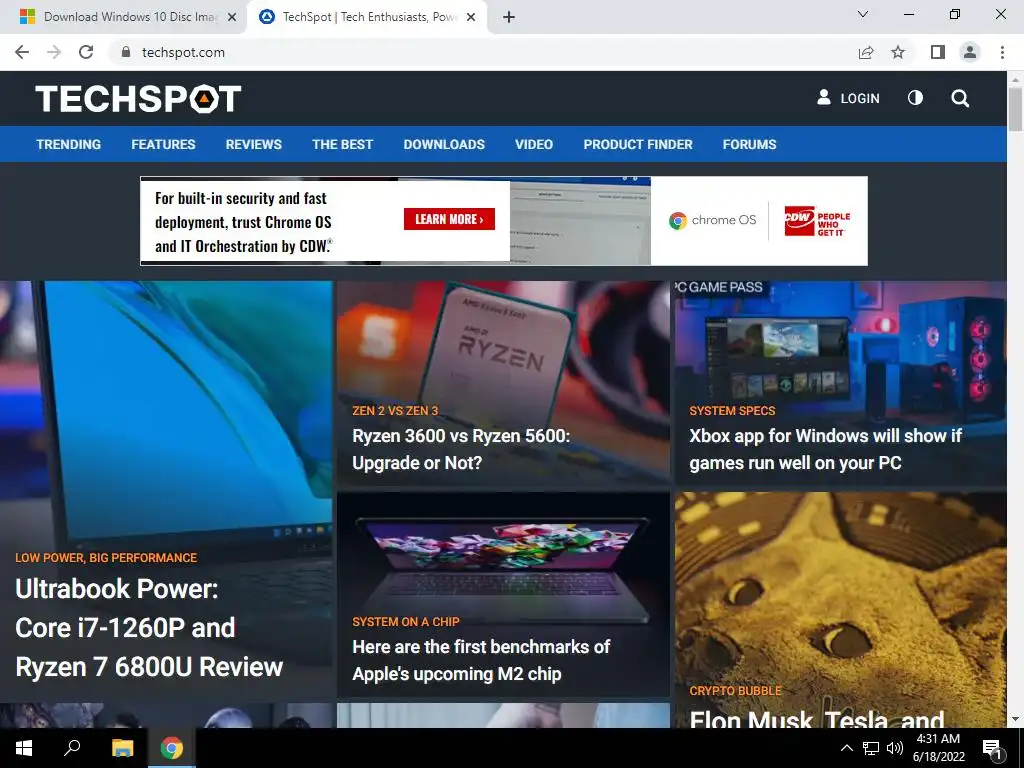The image size is (1024, 768).
Task: Click the Chrome taskbar icon
Action: (x=172, y=748)
